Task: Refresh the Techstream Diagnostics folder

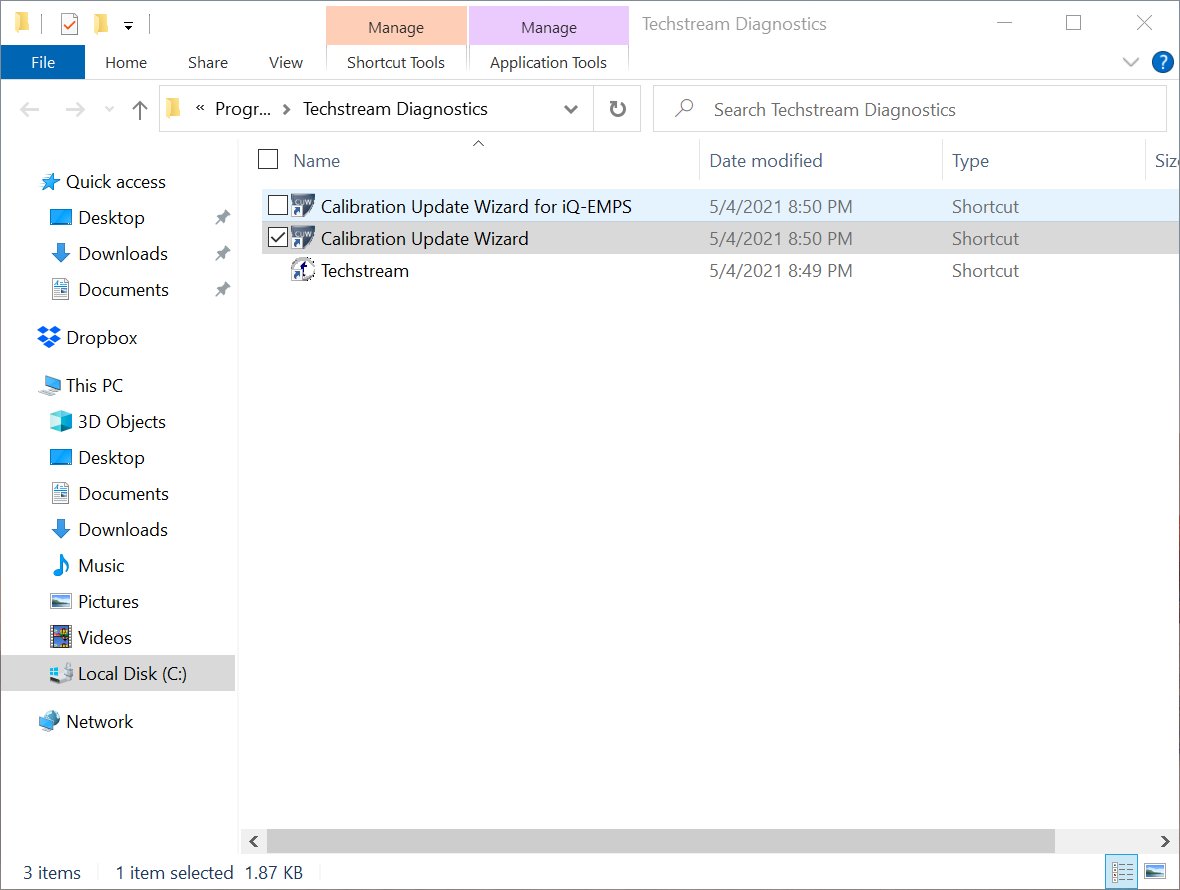Action: pyautogui.click(x=617, y=109)
